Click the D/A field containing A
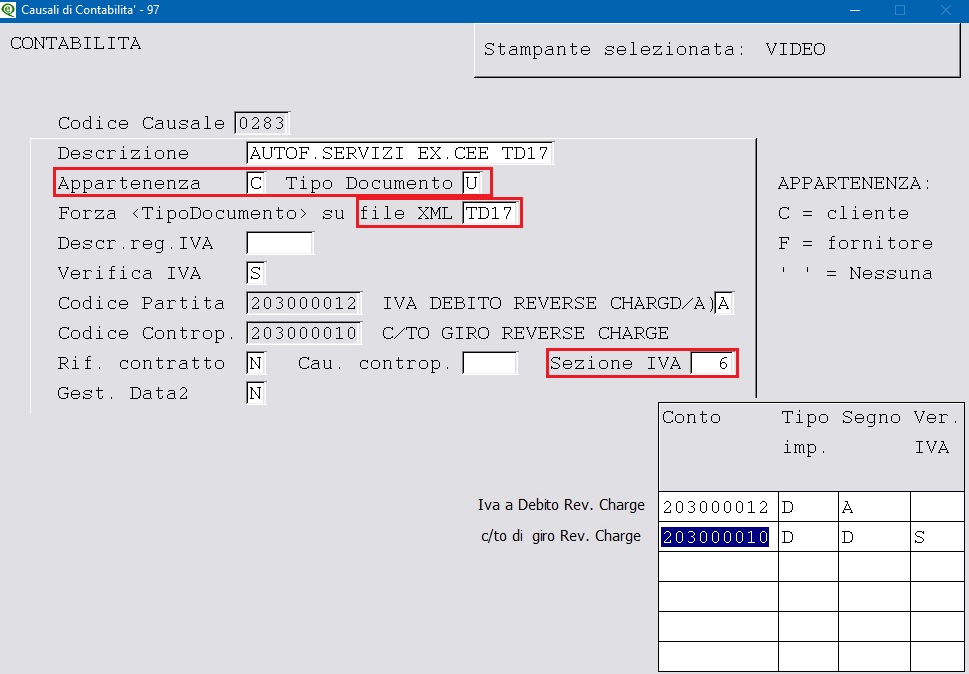The image size is (969, 674). [724, 304]
